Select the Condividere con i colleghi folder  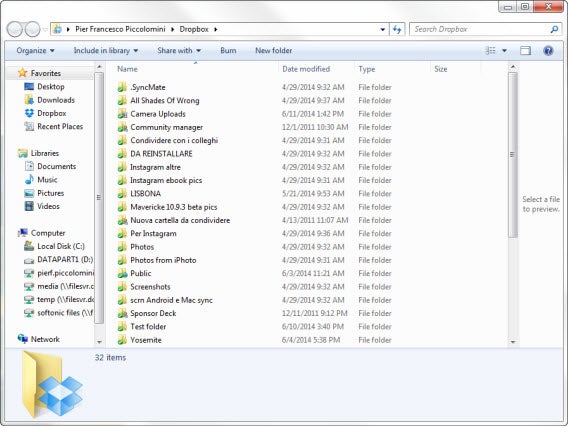pos(174,141)
